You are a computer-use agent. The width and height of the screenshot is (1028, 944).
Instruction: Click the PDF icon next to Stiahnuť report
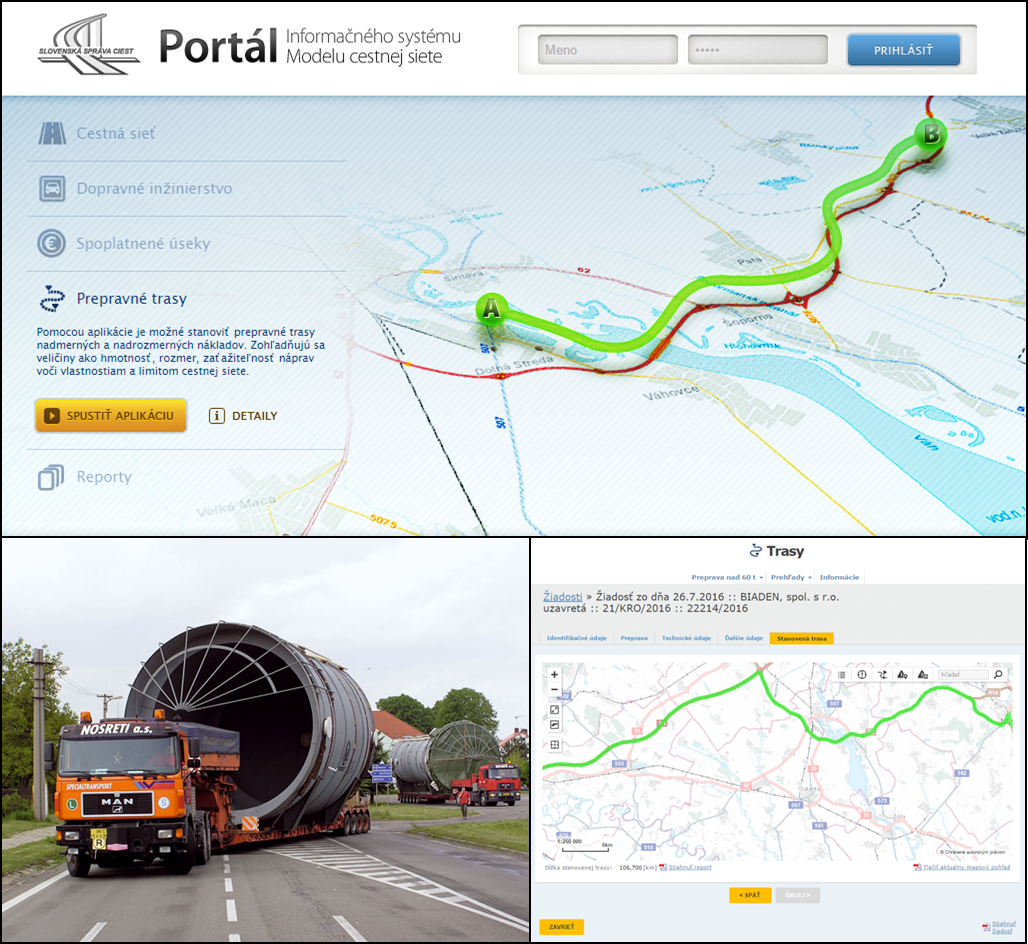pyautogui.click(x=663, y=867)
